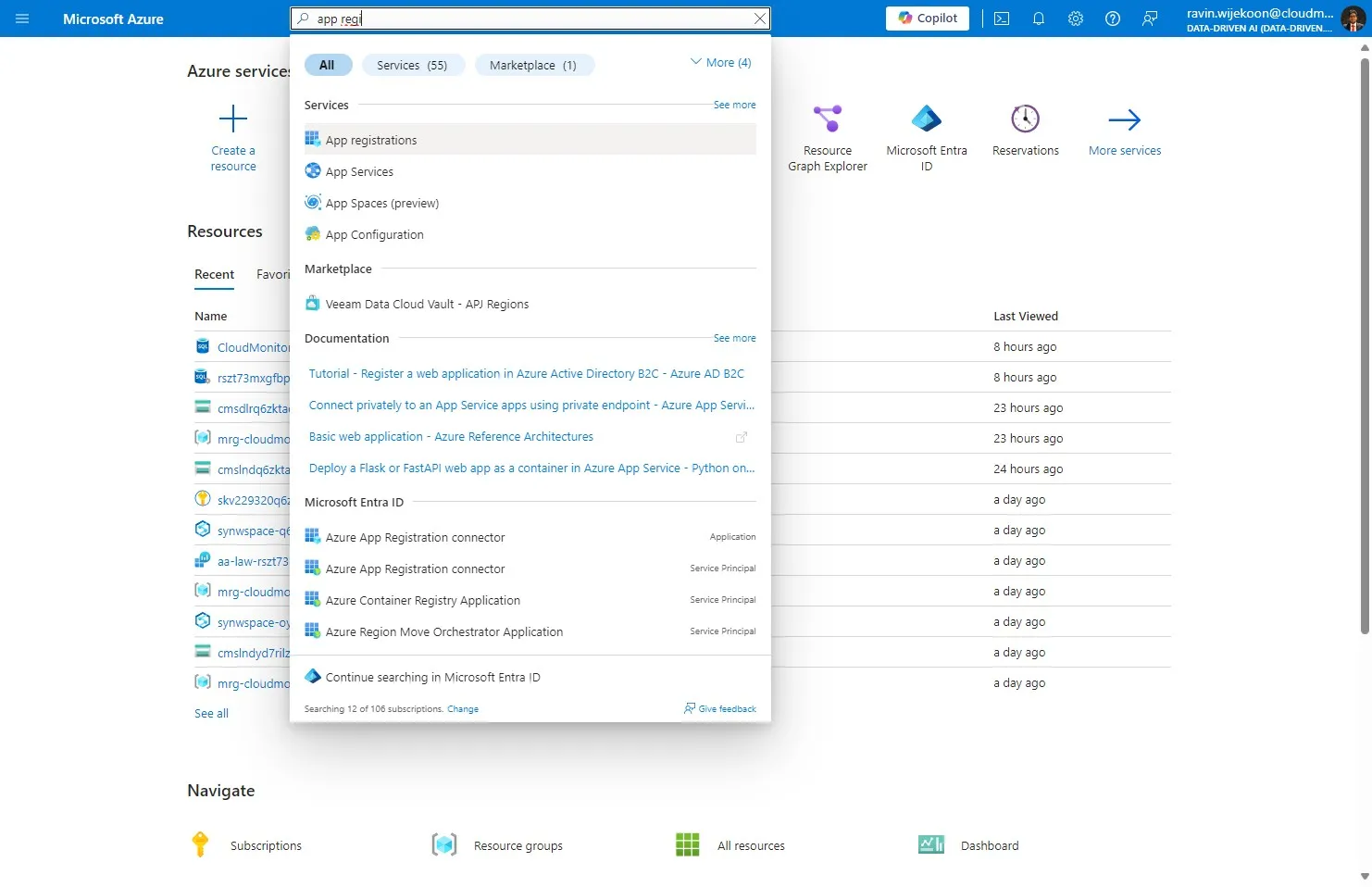Click the Basic web application external-link icon
Image resolution: width=1372 pixels, height=887 pixels.
pyautogui.click(x=742, y=437)
